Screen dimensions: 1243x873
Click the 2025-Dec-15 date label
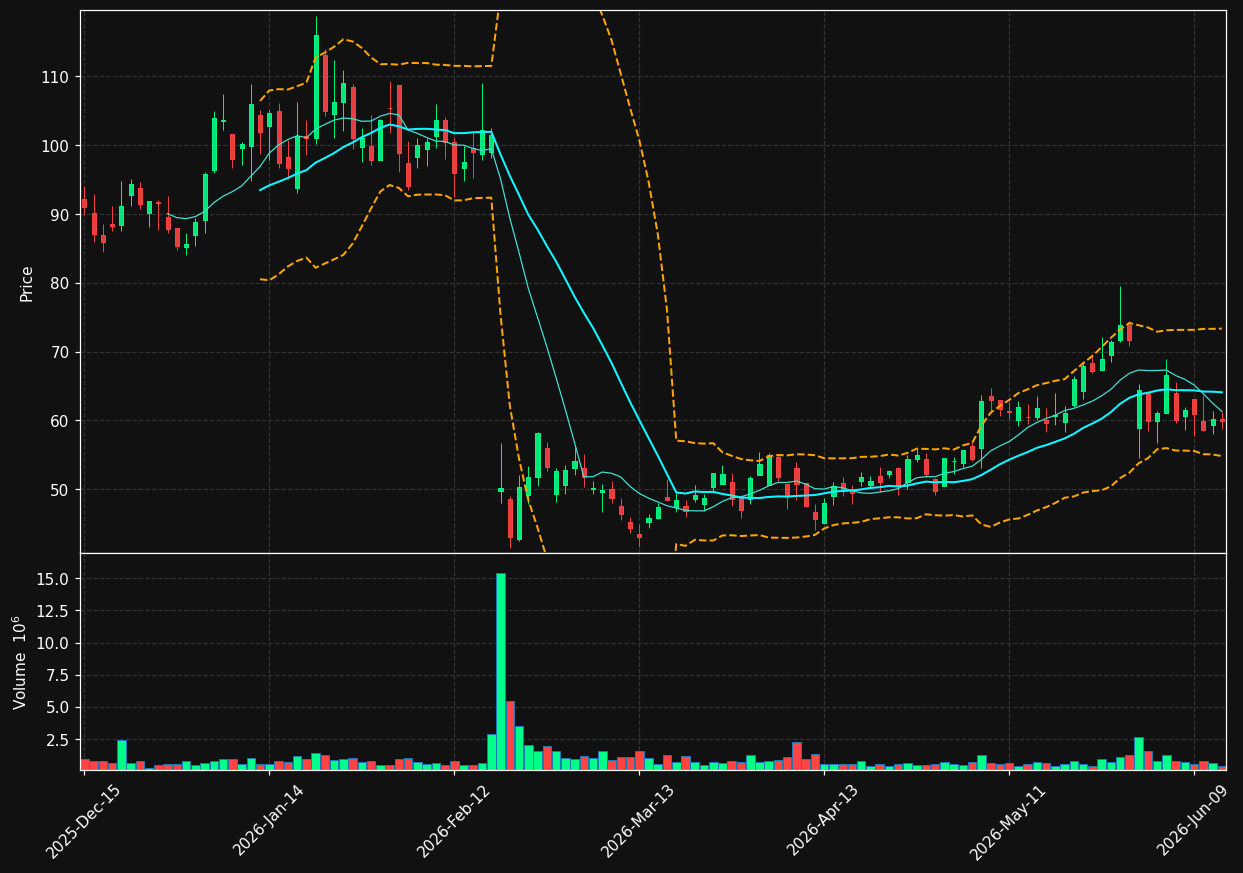point(83,821)
